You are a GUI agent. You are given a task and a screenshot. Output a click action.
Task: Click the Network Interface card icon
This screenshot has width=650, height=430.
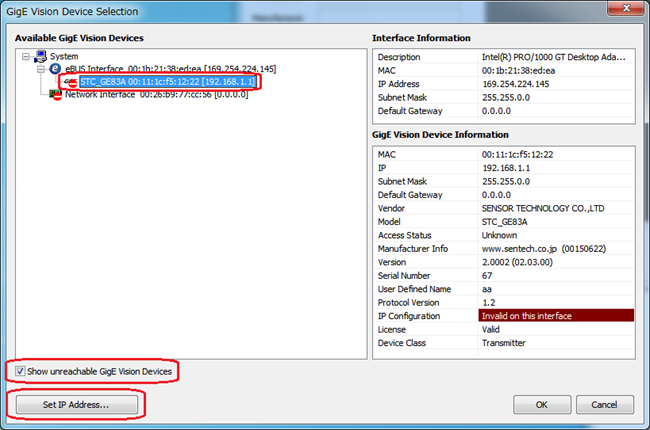(56, 95)
